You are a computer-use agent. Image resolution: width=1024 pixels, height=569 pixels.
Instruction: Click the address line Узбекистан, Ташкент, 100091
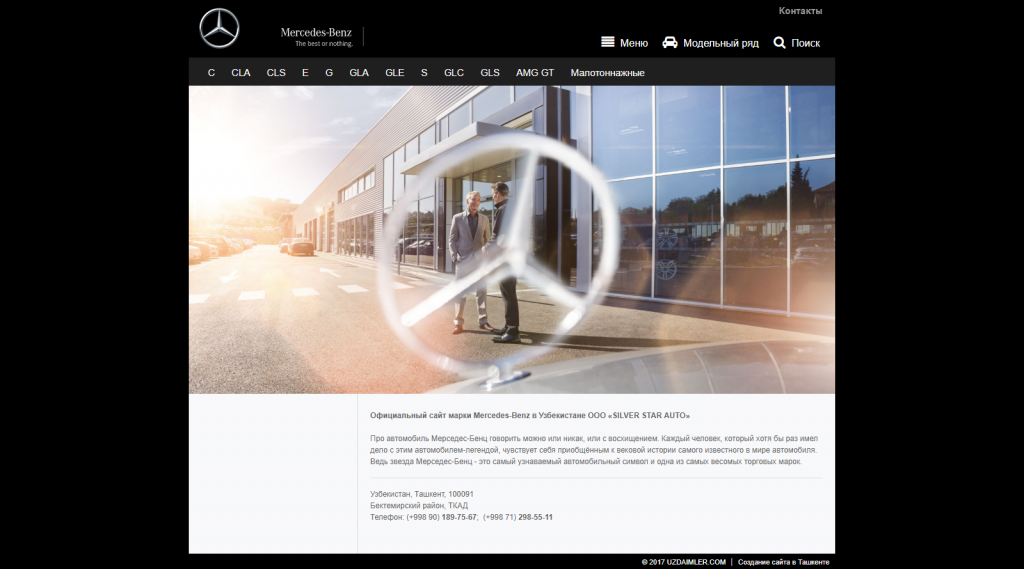[422, 494]
